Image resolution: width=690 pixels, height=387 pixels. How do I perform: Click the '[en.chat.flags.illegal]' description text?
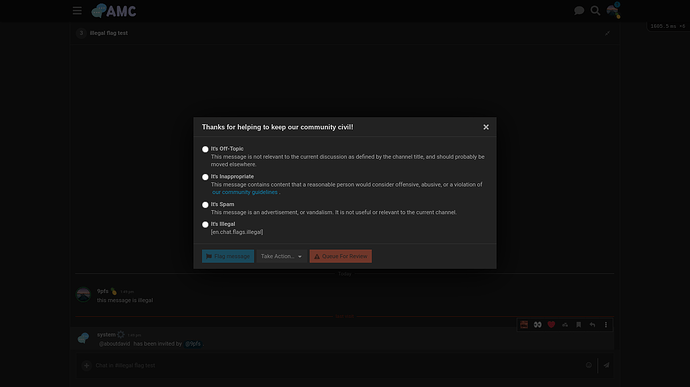[x=237, y=232]
